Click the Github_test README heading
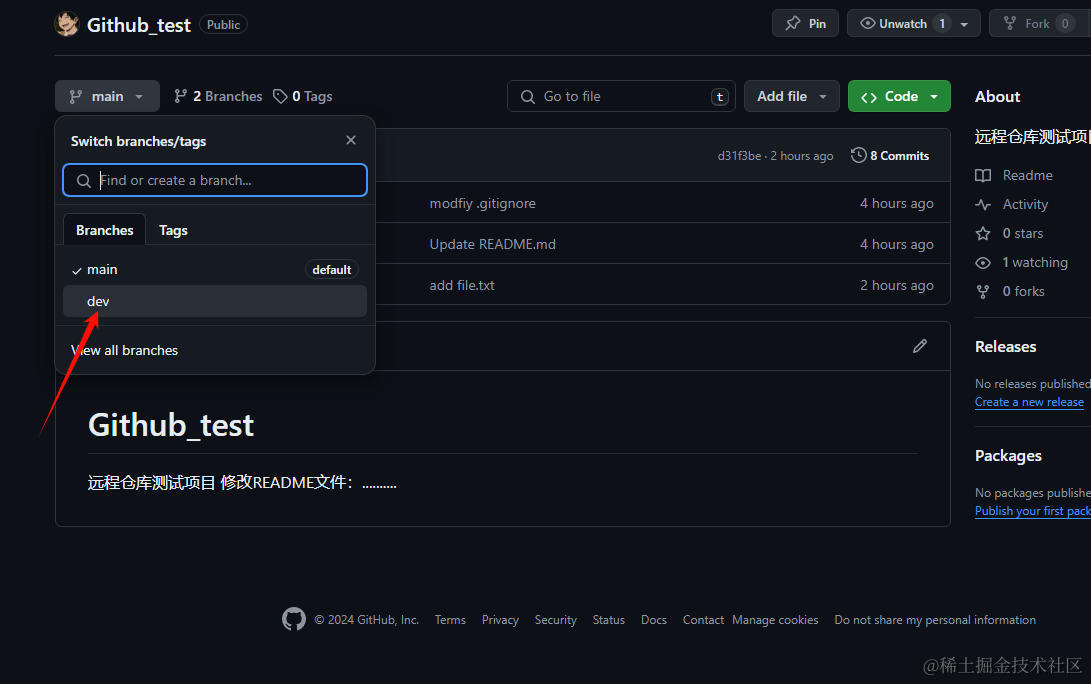The image size is (1091, 684). point(171,425)
